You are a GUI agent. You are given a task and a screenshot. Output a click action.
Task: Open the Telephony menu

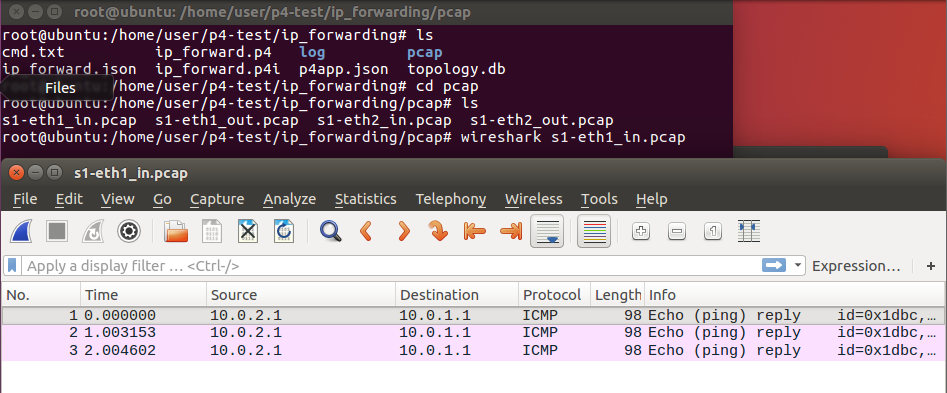tap(451, 199)
